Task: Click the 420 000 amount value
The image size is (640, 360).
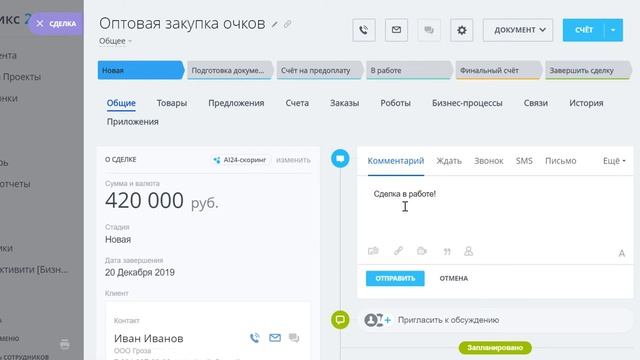Action: tap(144, 200)
